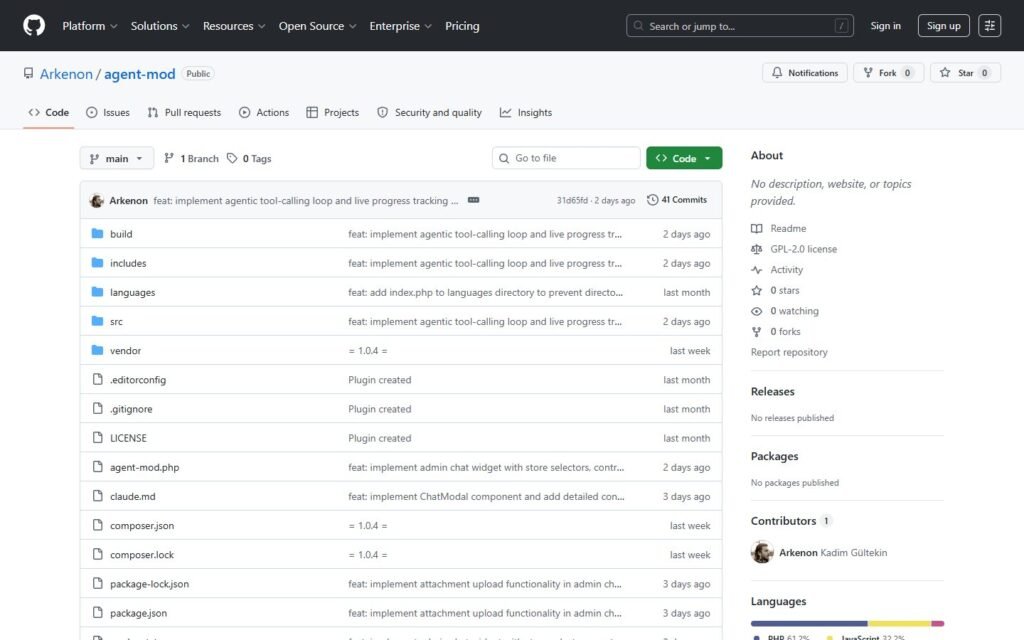This screenshot has width=1024, height=640.
Task: Click the languages folder icon
Action: 97,292
